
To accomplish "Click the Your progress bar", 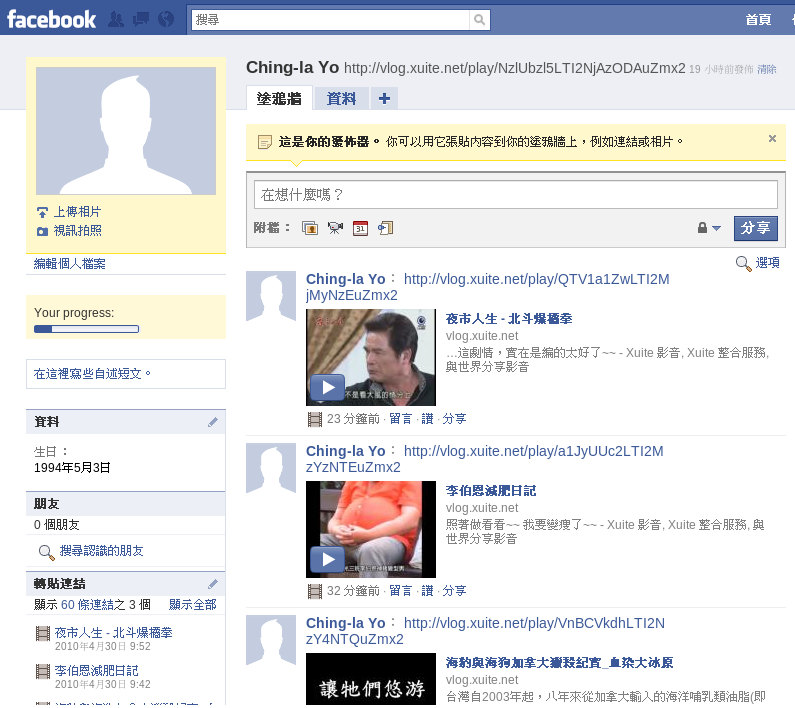I will [86, 329].
